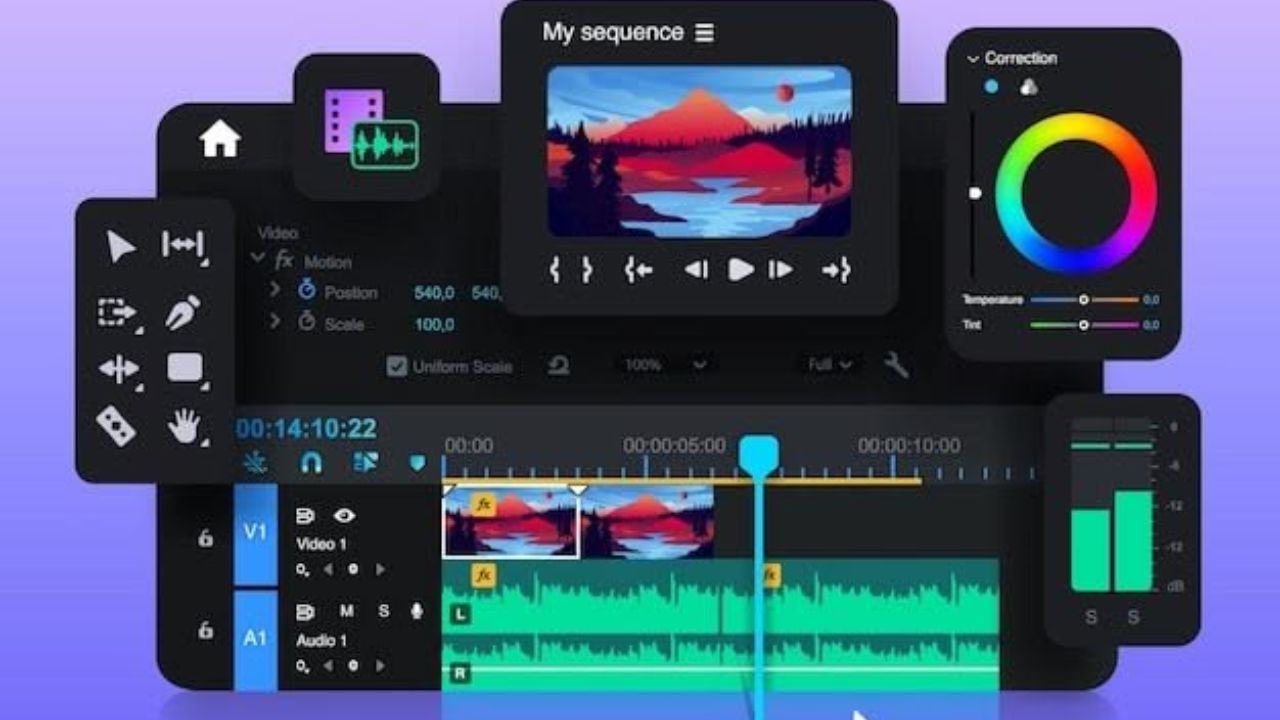Select the Razor tool
1280x720 pixels.
pyautogui.click(x=116, y=426)
